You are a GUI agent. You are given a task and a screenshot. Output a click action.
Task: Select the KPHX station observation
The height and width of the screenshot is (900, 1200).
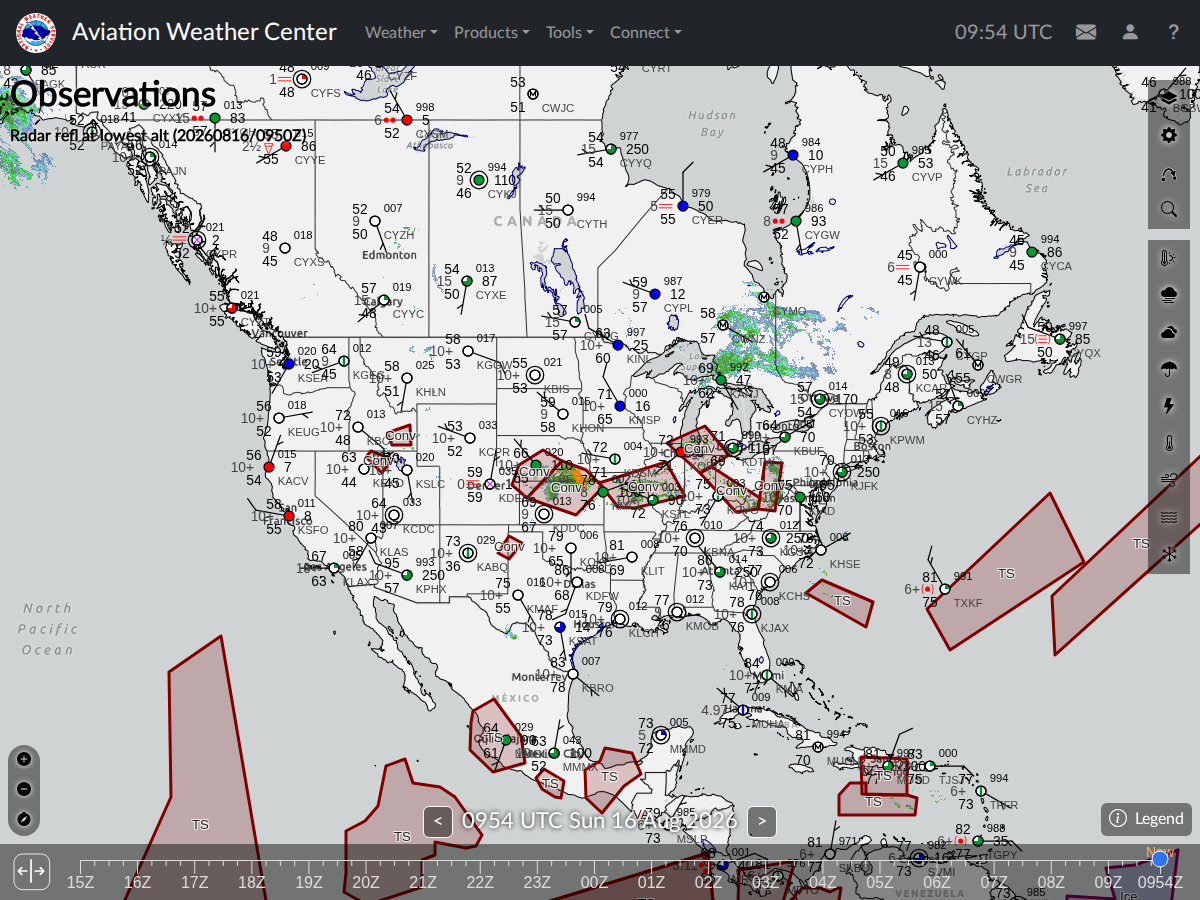click(x=407, y=576)
